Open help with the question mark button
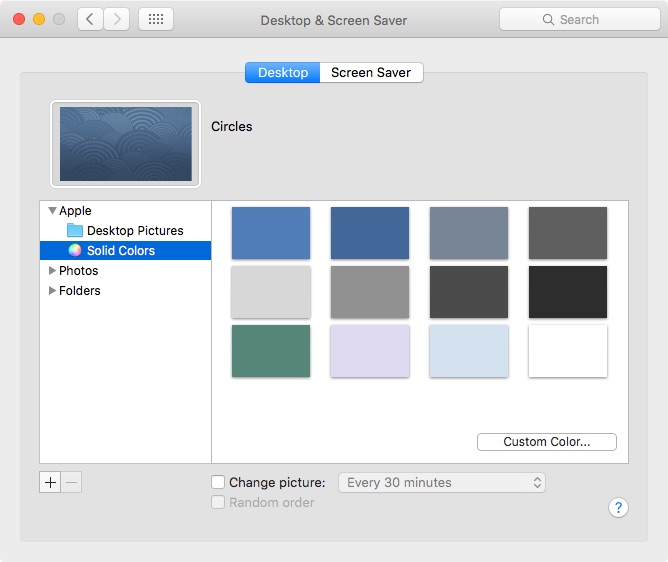The image size is (668, 562). coord(618,507)
